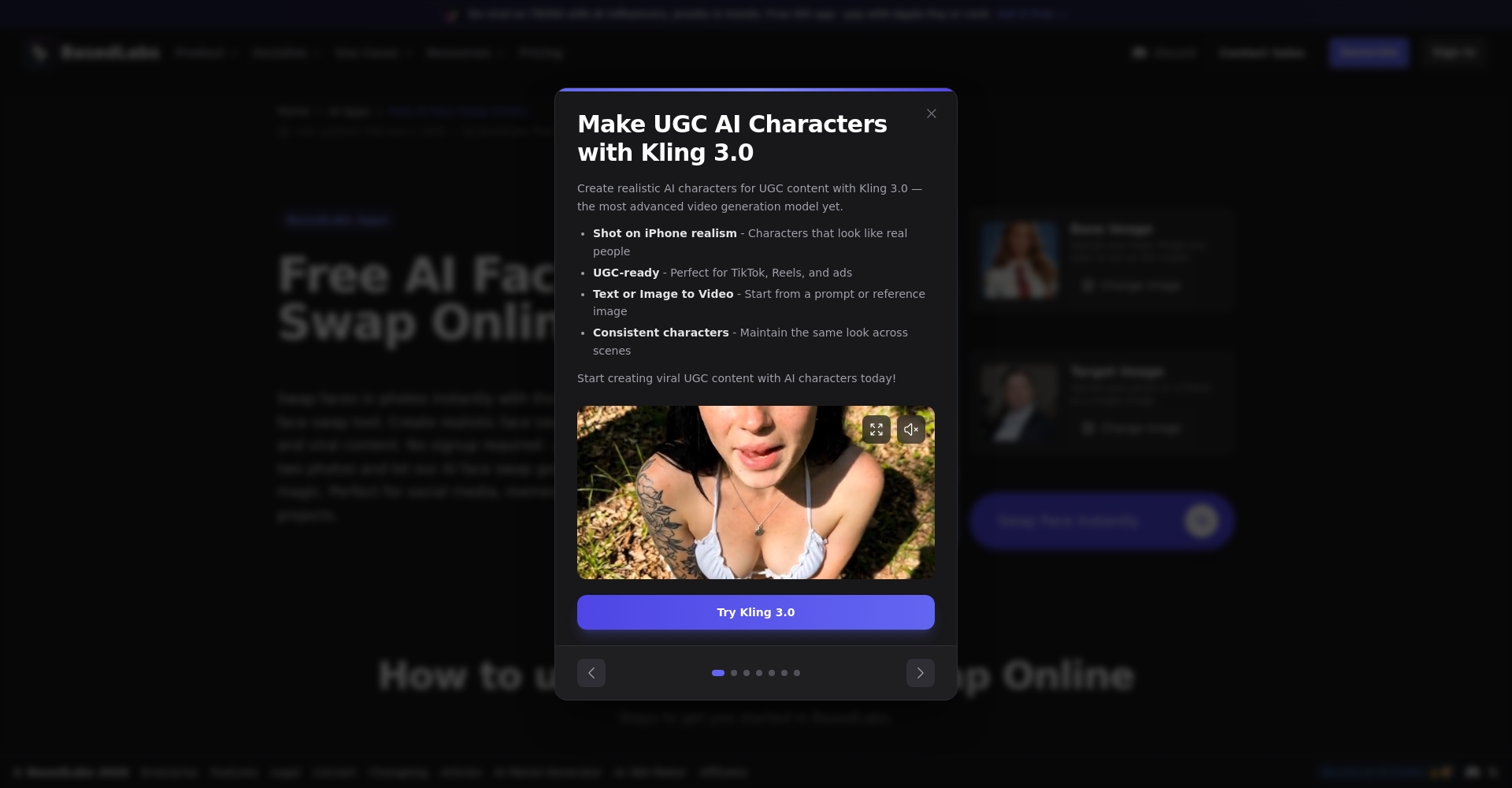Viewport: 1512px width, 788px height.
Task: Click the Try Kling 3.0 button
Action: 756,612
